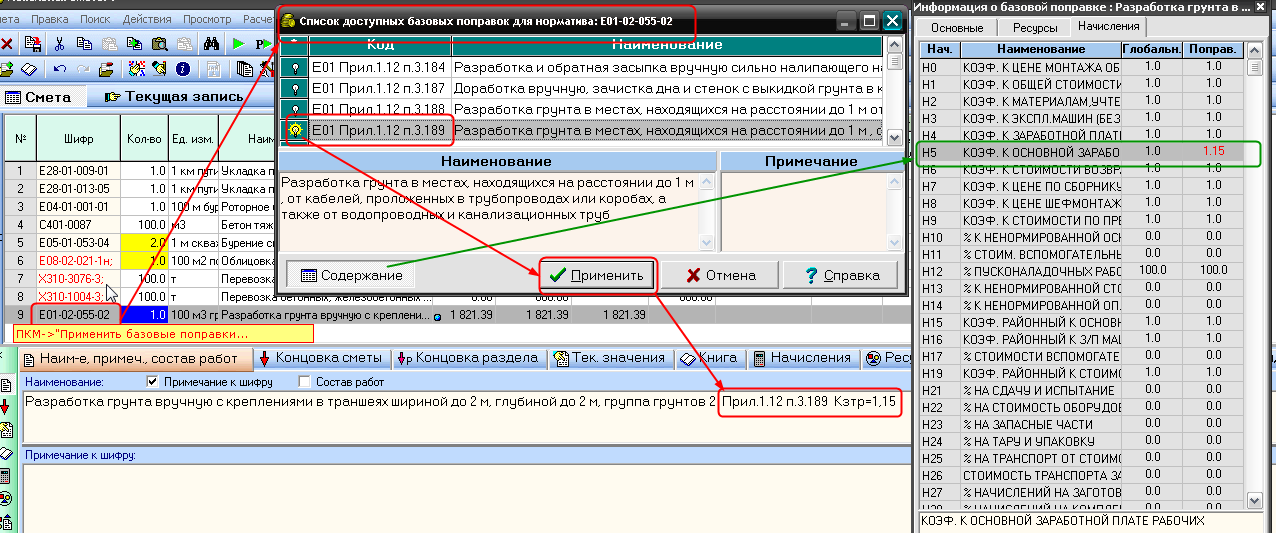Click the camera with magnifier icon
The width and height of the screenshot is (1276, 533).
point(158,44)
